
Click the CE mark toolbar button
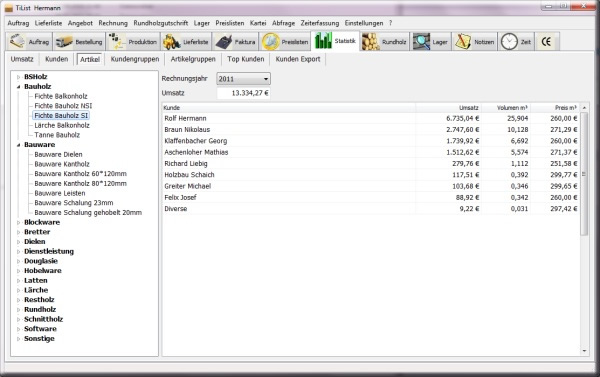click(546, 42)
